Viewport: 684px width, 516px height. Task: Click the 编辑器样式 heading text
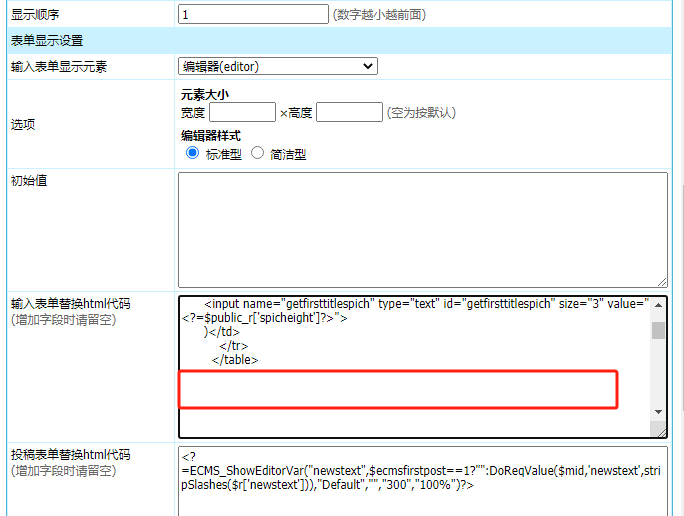(210, 136)
